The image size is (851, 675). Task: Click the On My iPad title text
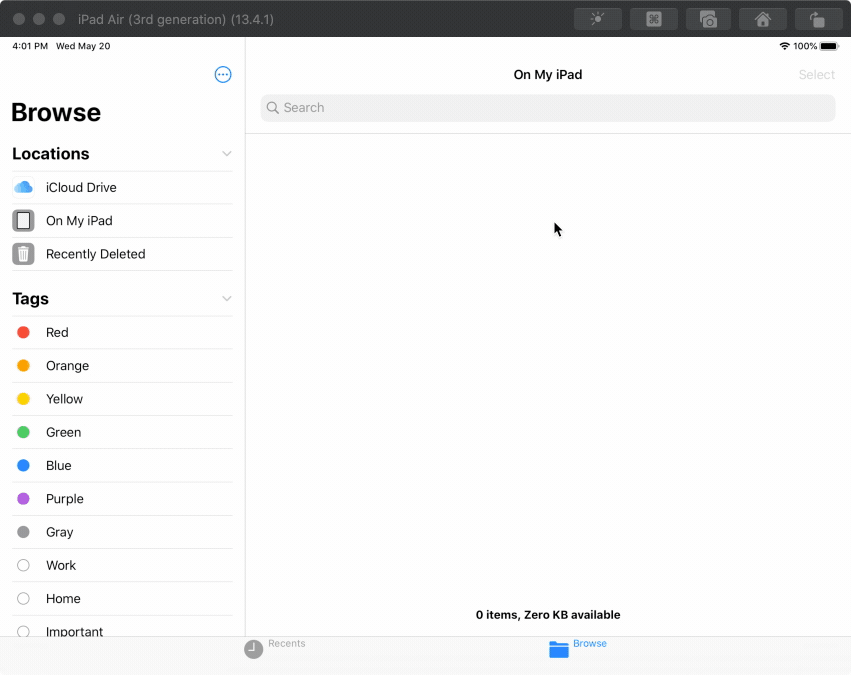(x=548, y=75)
